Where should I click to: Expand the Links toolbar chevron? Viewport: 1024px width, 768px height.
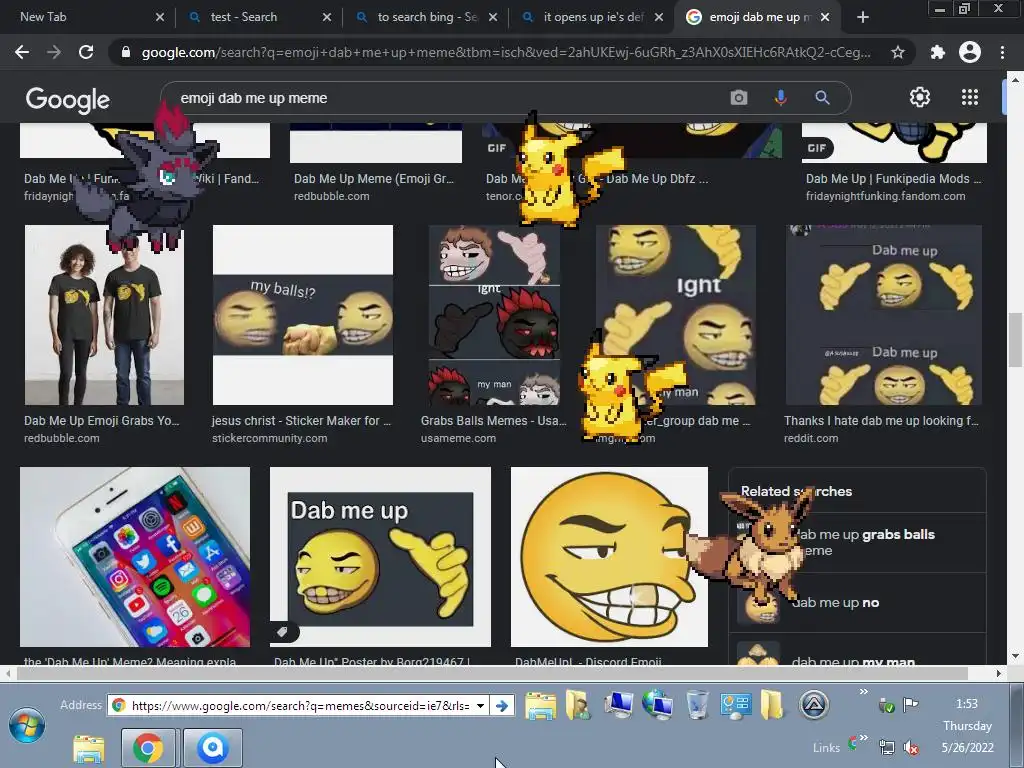pyautogui.click(x=863, y=738)
